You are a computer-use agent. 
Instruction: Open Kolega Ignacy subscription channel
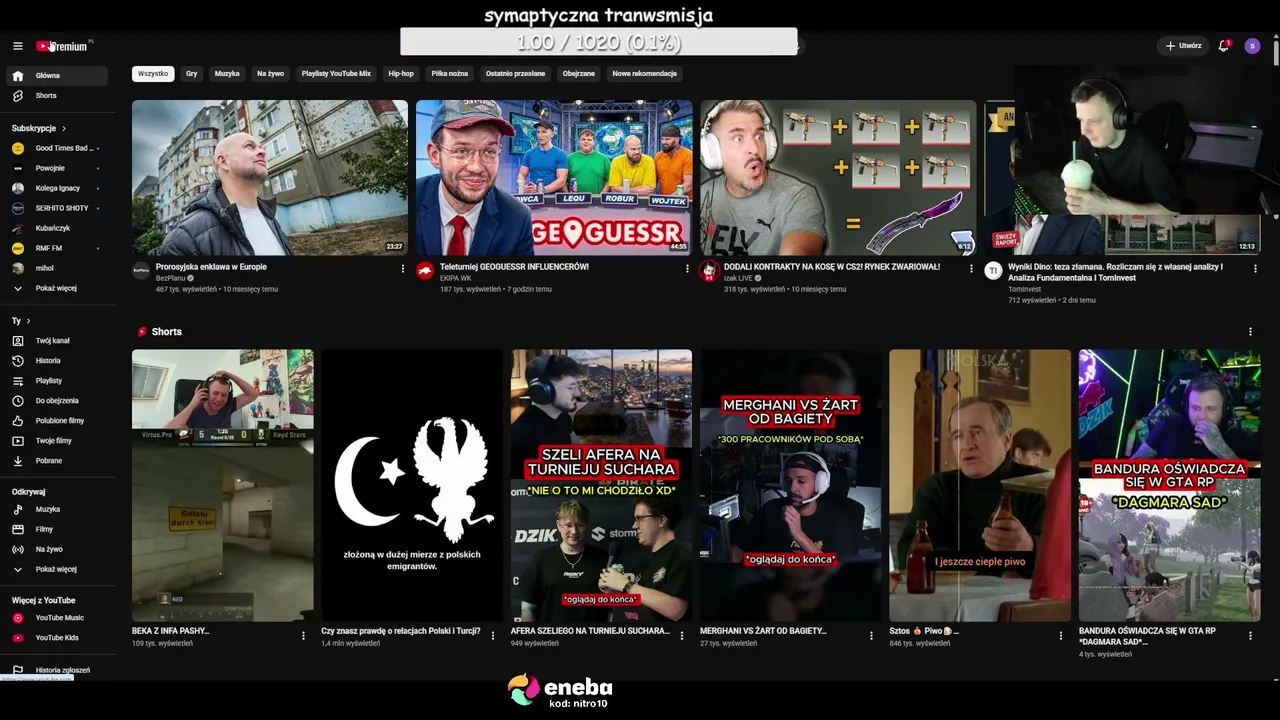coord(57,189)
